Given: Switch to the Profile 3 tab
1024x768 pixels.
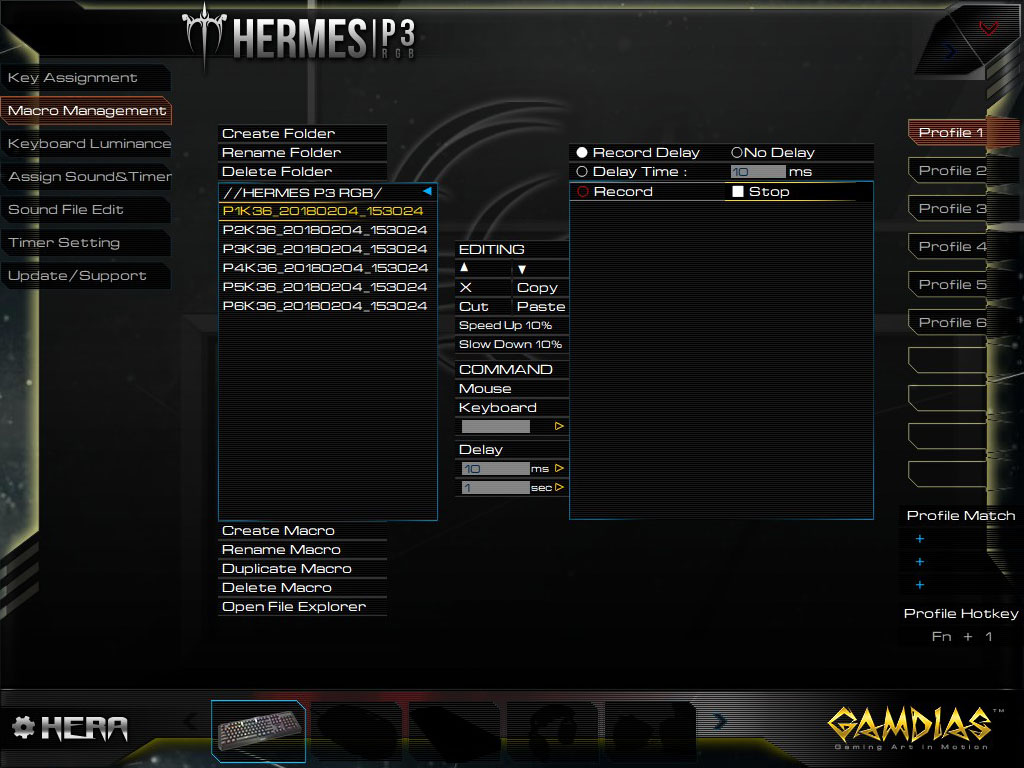Looking at the screenshot, I should click(x=950, y=208).
